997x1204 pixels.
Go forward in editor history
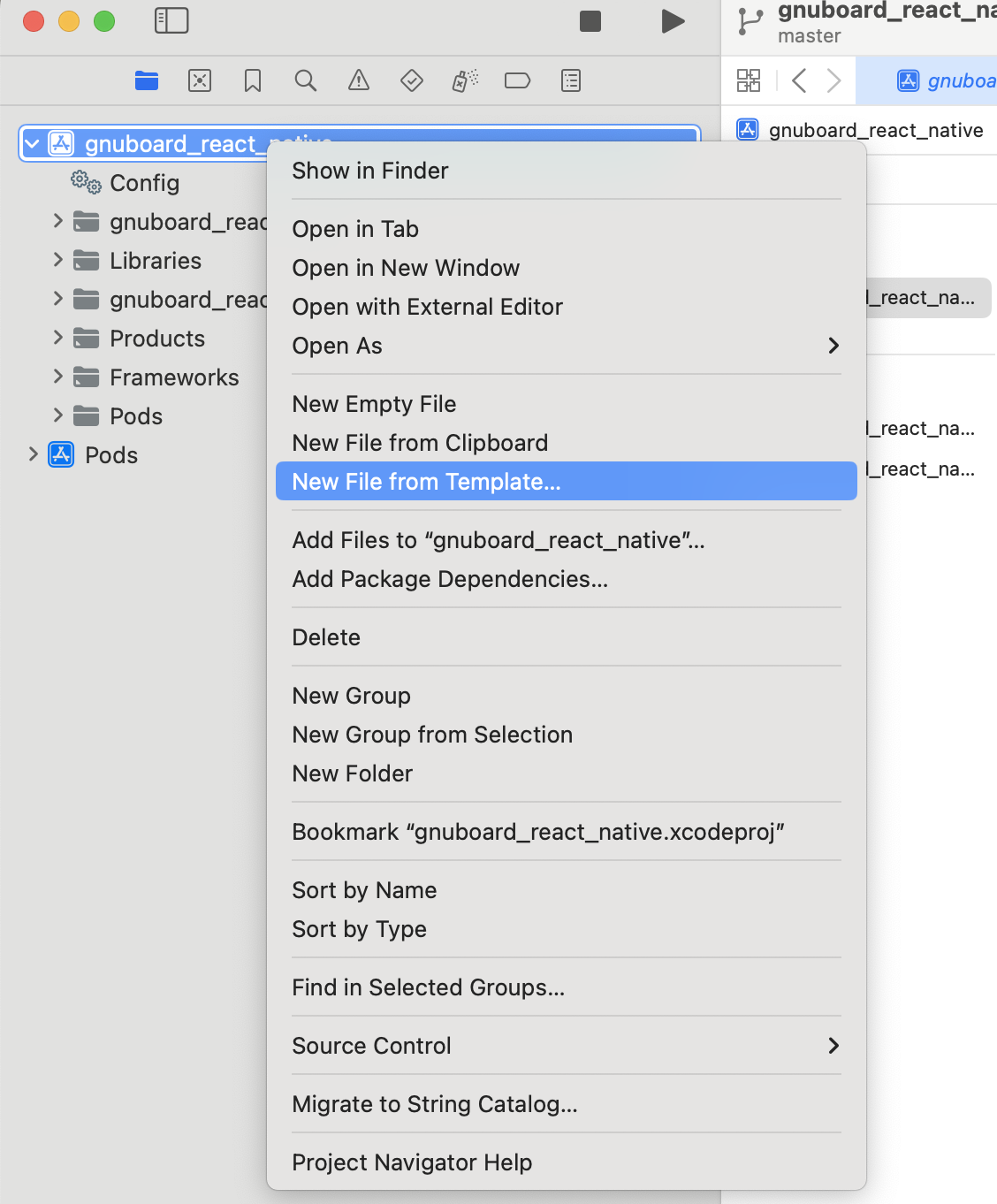pos(833,80)
